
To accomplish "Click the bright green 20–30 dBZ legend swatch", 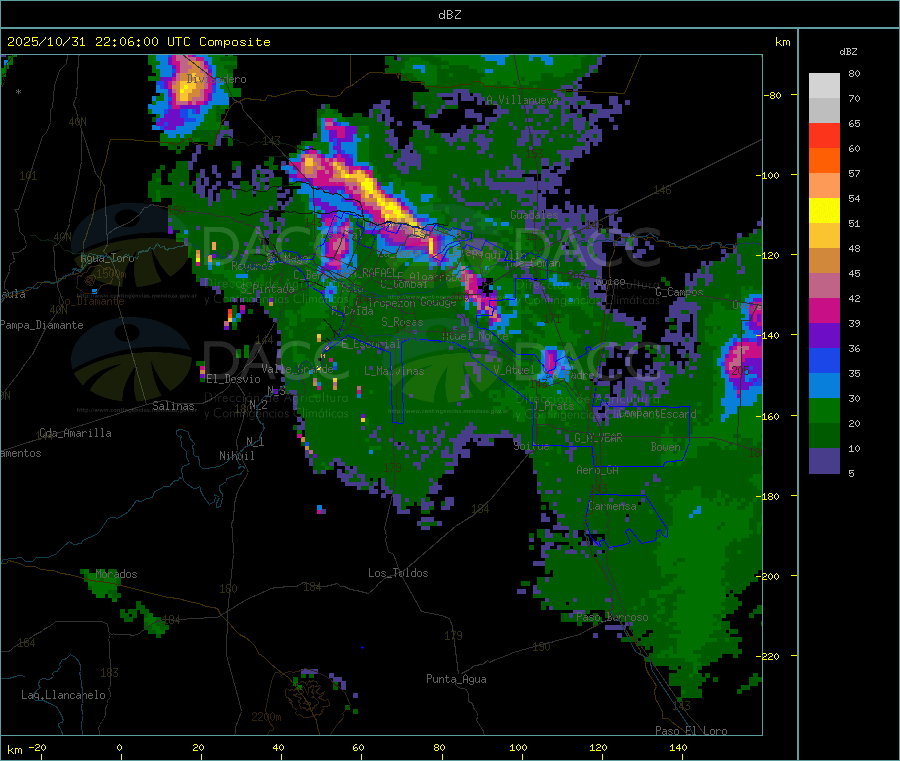I will click(x=824, y=410).
